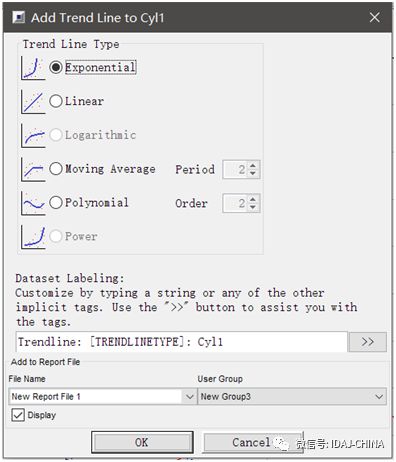Increase the Period spinner value
The image size is (396, 462).
point(253,166)
